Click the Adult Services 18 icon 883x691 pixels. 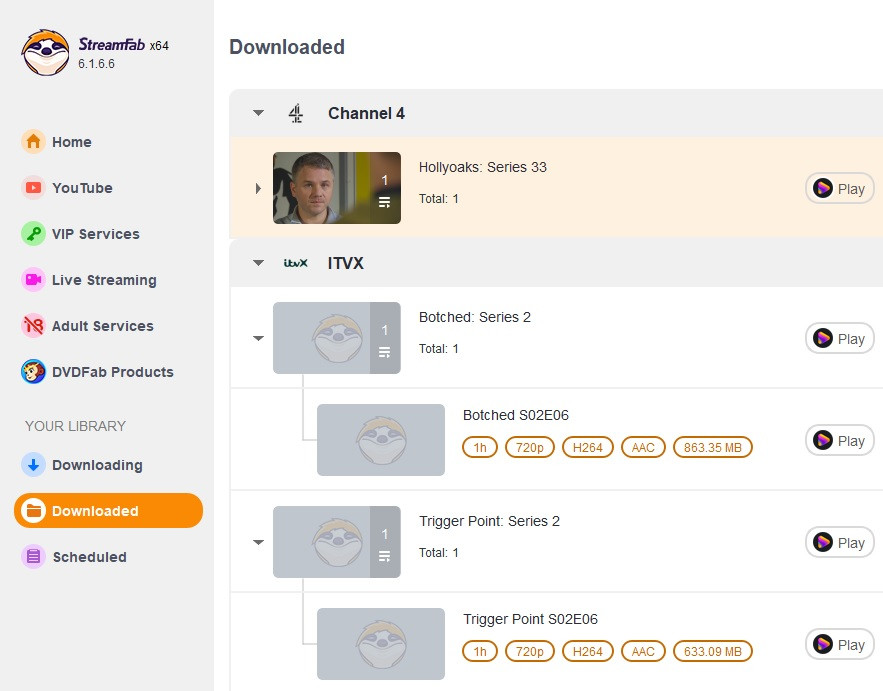(33, 326)
